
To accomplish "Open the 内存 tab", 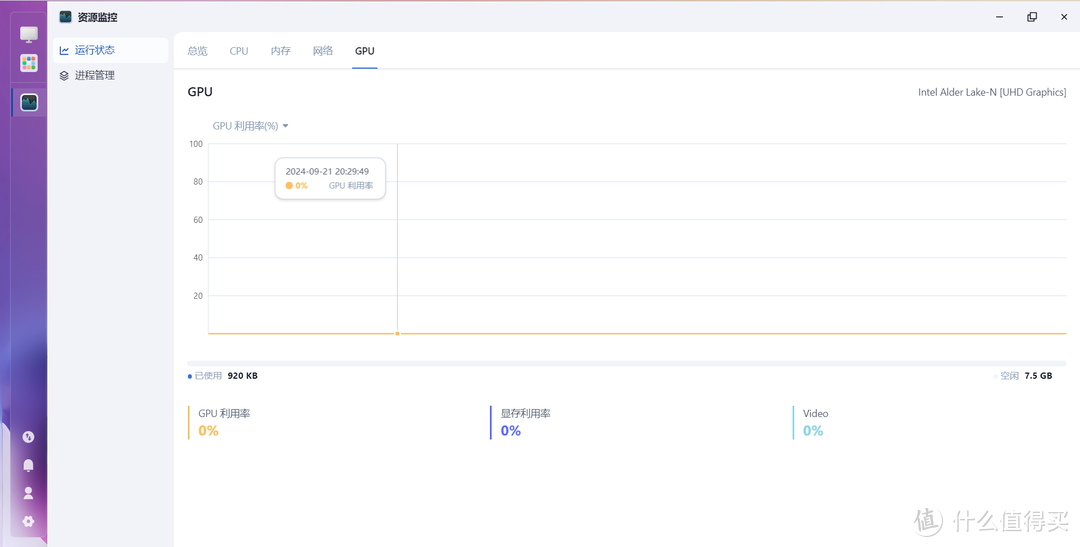I will (281, 51).
